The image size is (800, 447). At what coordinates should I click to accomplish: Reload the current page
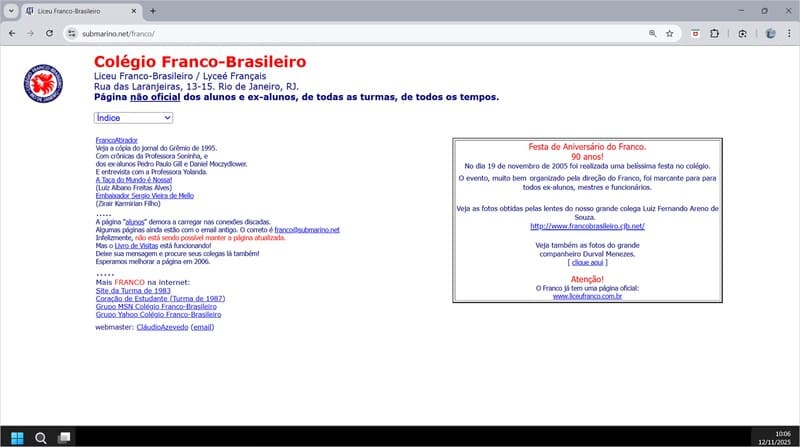pyautogui.click(x=49, y=34)
